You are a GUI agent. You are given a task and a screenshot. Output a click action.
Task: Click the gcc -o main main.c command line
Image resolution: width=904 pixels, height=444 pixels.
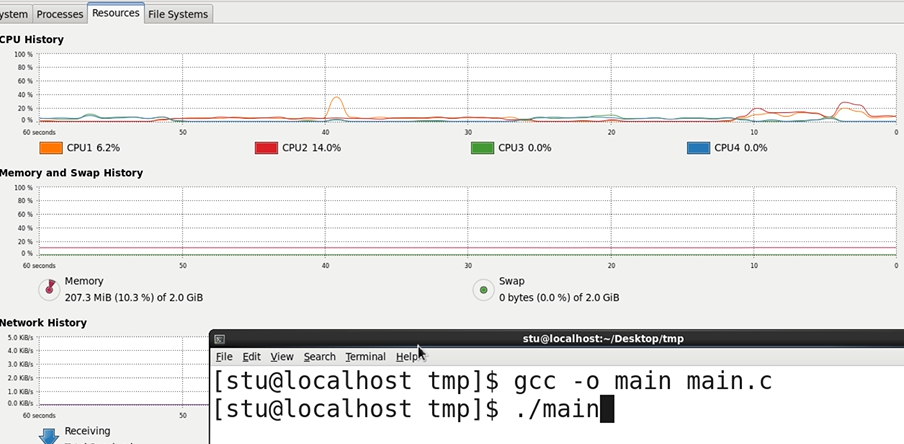493,382
